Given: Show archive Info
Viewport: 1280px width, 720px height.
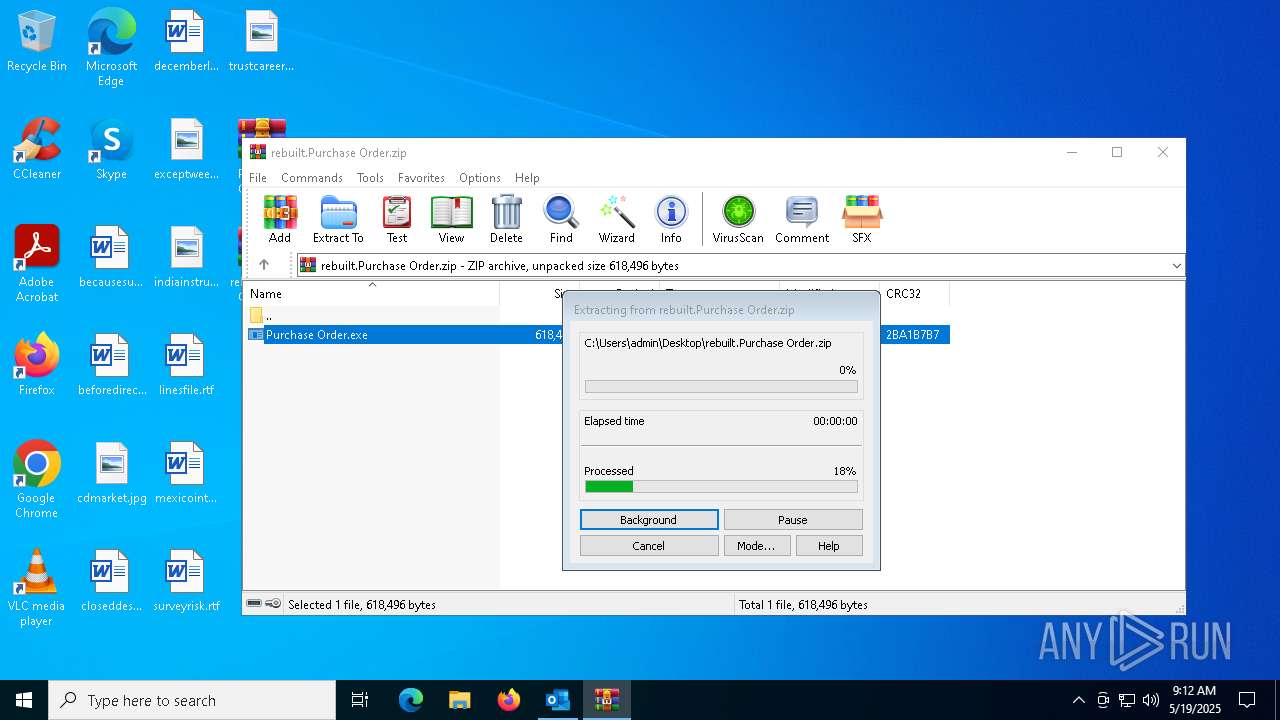Looking at the screenshot, I should [x=671, y=219].
